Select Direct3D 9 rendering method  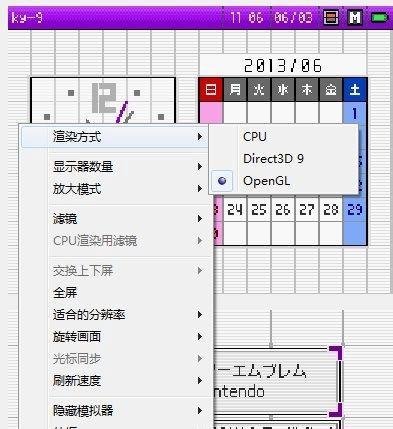[x=283, y=159]
